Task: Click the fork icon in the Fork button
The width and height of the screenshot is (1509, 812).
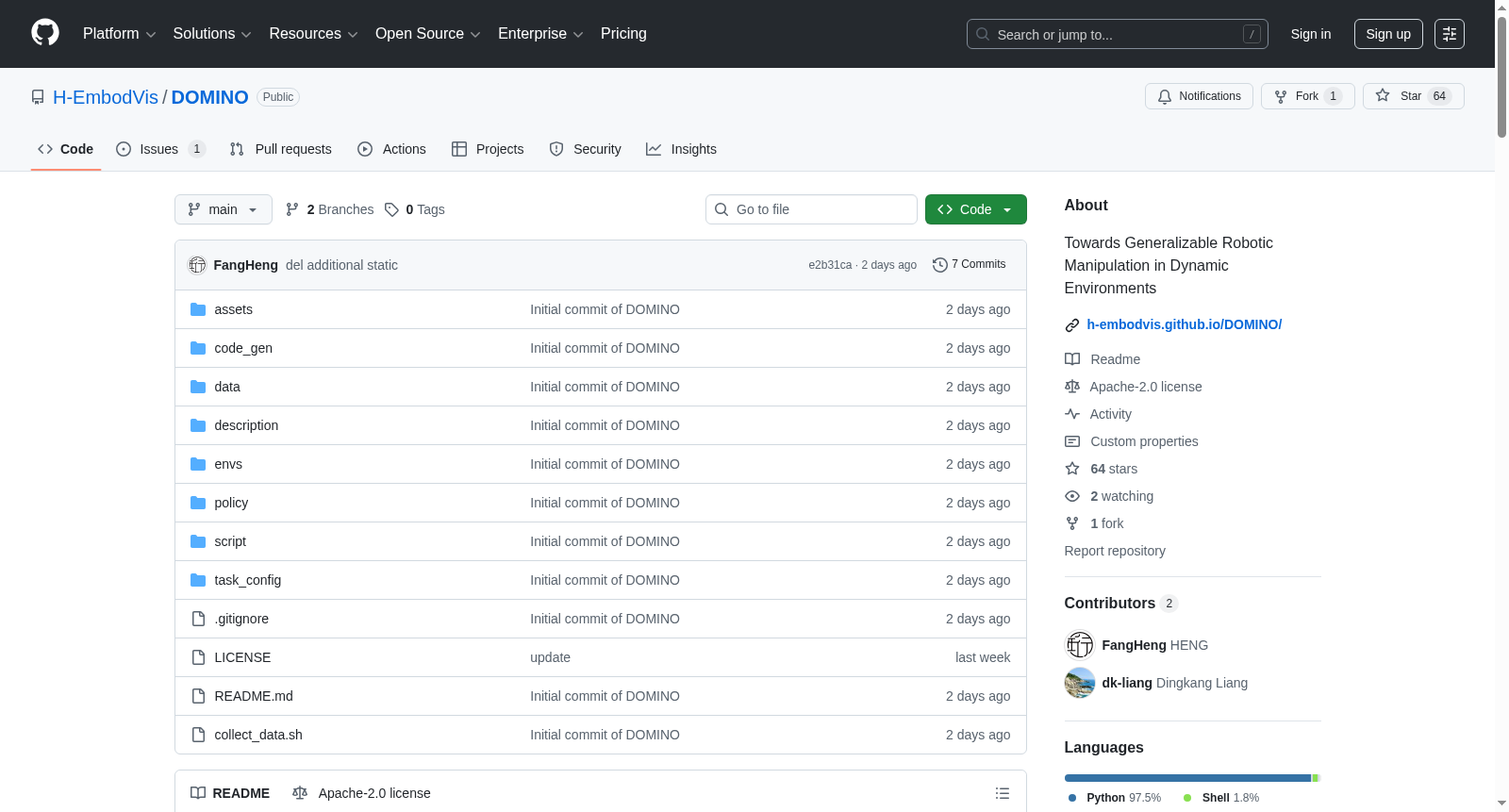Action: pyautogui.click(x=1281, y=96)
